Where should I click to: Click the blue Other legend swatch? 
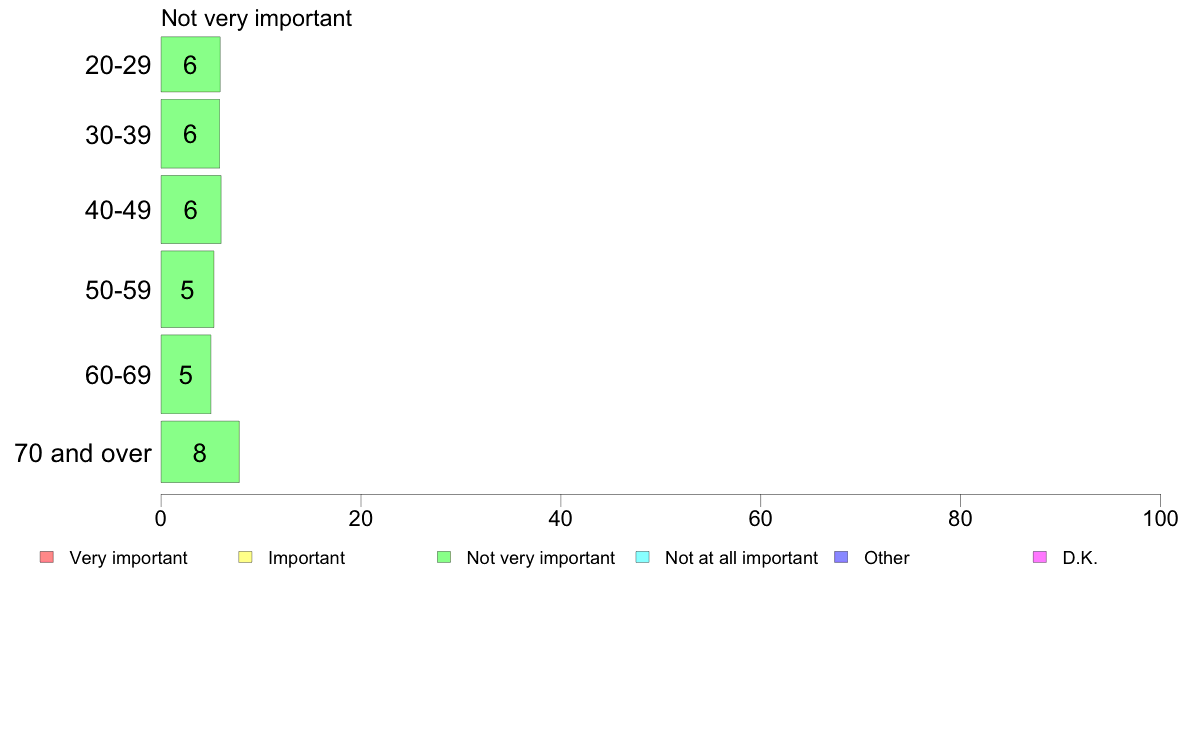pos(841,557)
